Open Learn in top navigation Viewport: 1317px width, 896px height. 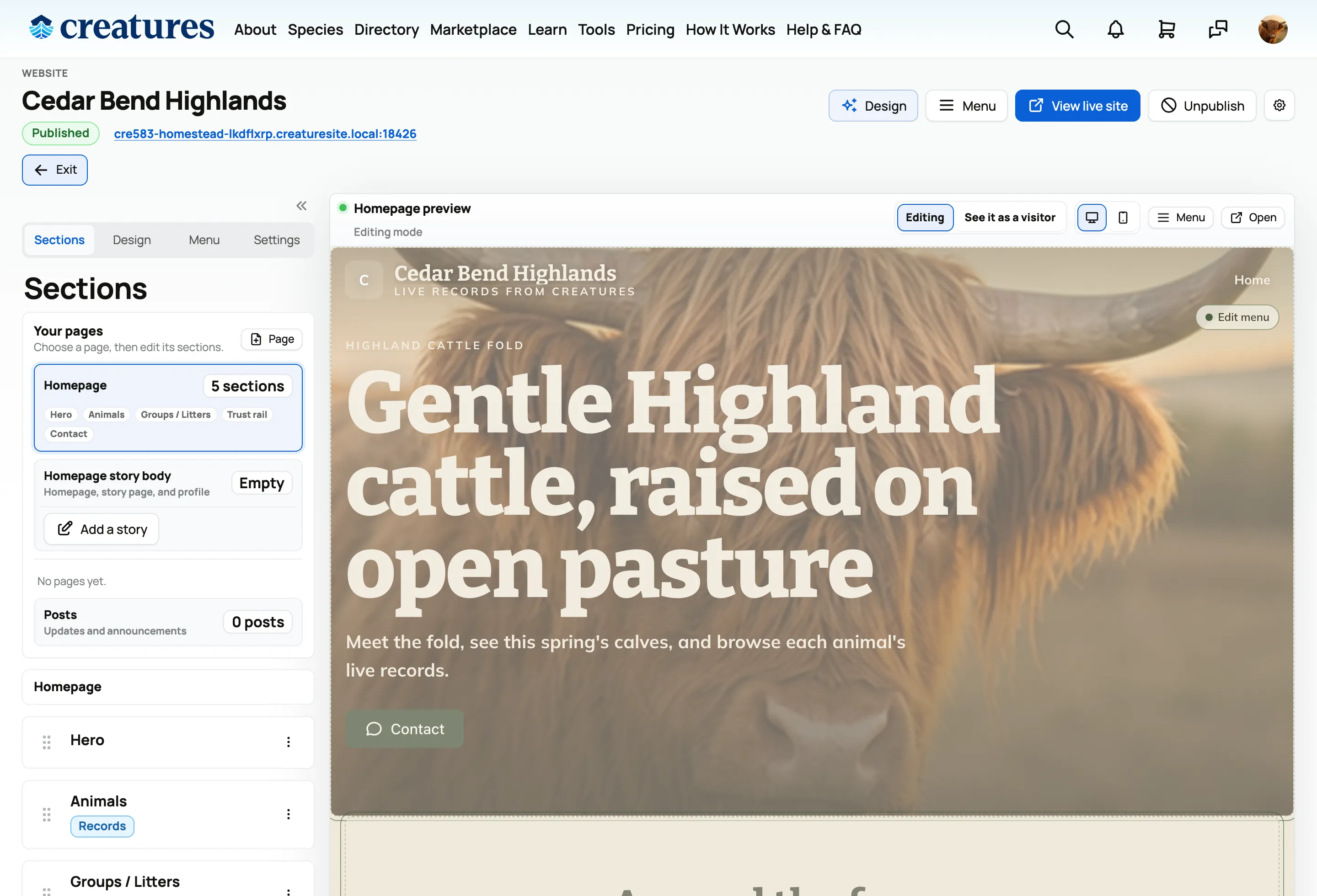tap(547, 29)
